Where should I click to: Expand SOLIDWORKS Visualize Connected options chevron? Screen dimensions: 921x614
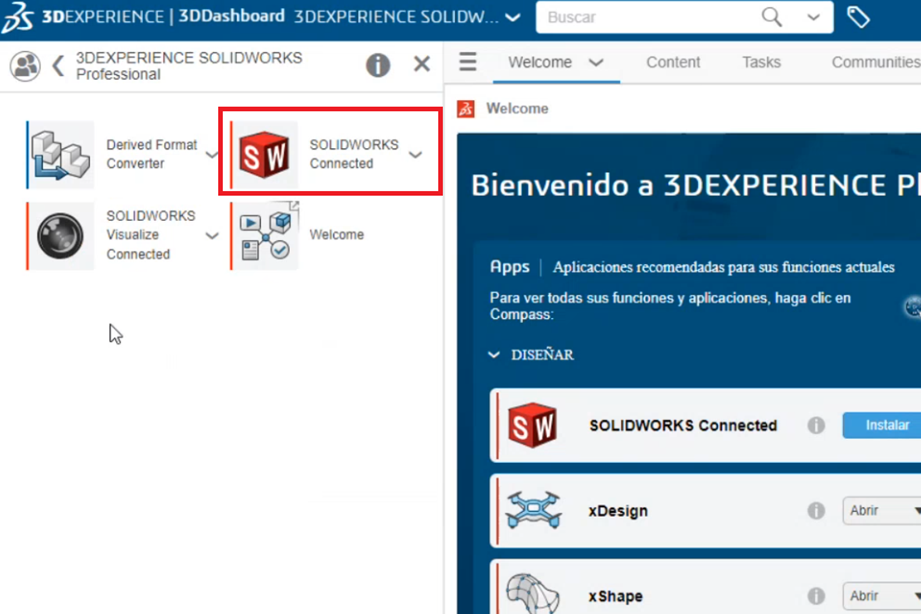(211, 236)
